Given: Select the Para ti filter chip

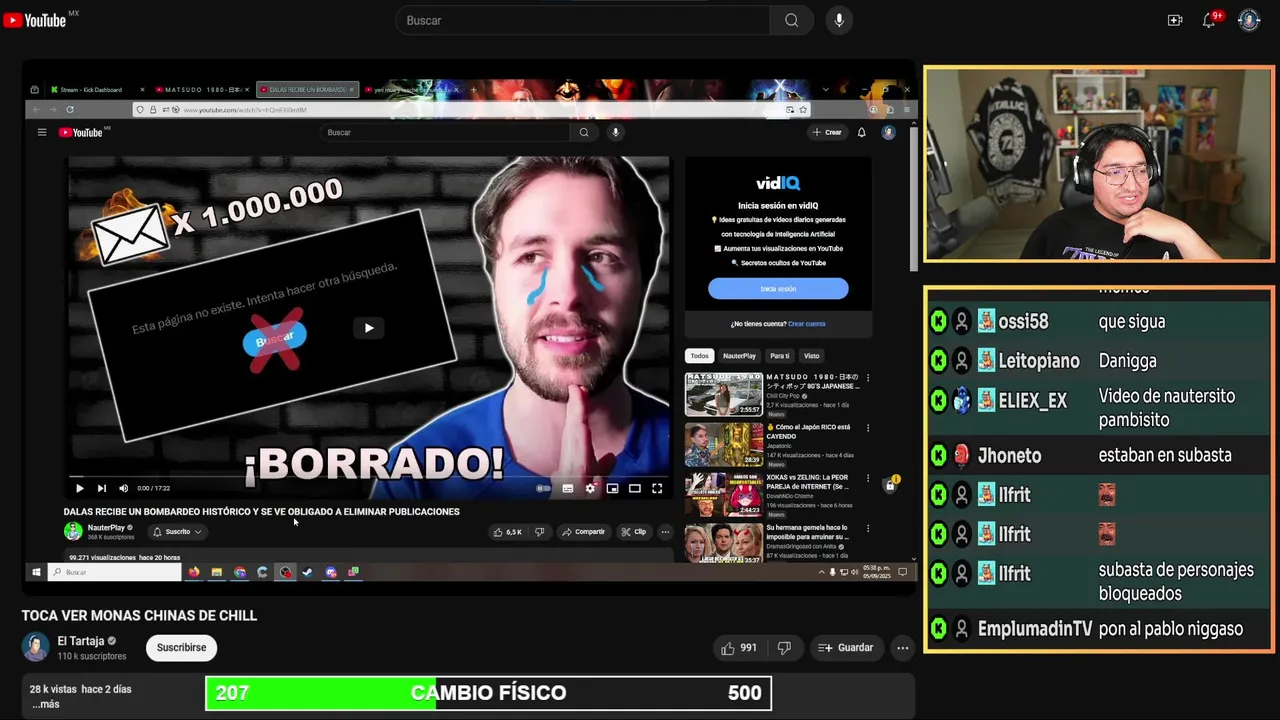Looking at the screenshot, I should tap(779, 356).
